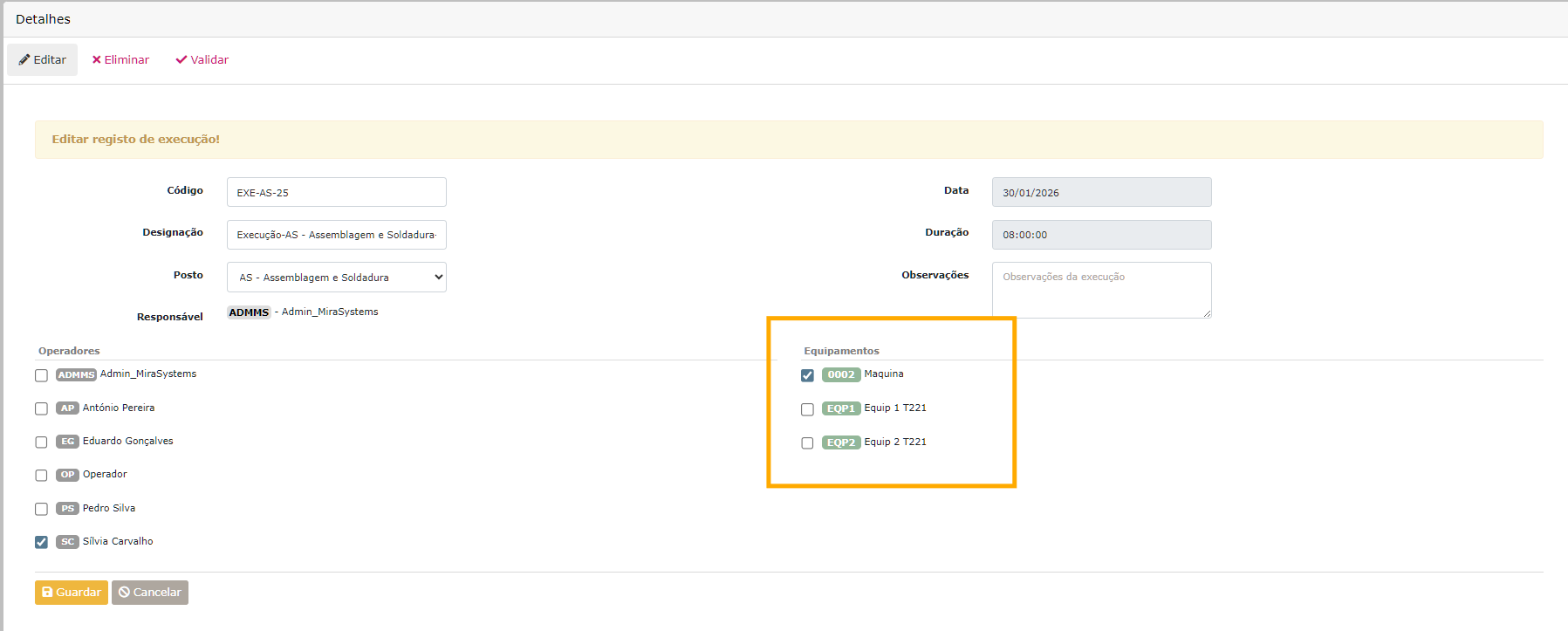Cancel editing with Cancelar button
The height and width of the screenshot is (631, 1568).
click(x=150, y=592)
